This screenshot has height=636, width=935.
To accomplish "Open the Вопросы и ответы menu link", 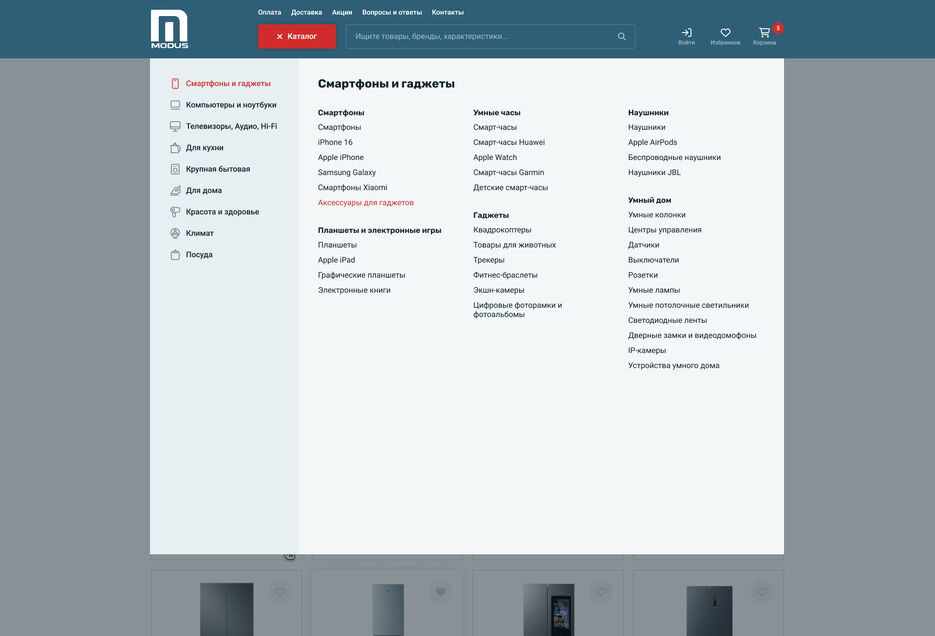I will pos(392,12).
